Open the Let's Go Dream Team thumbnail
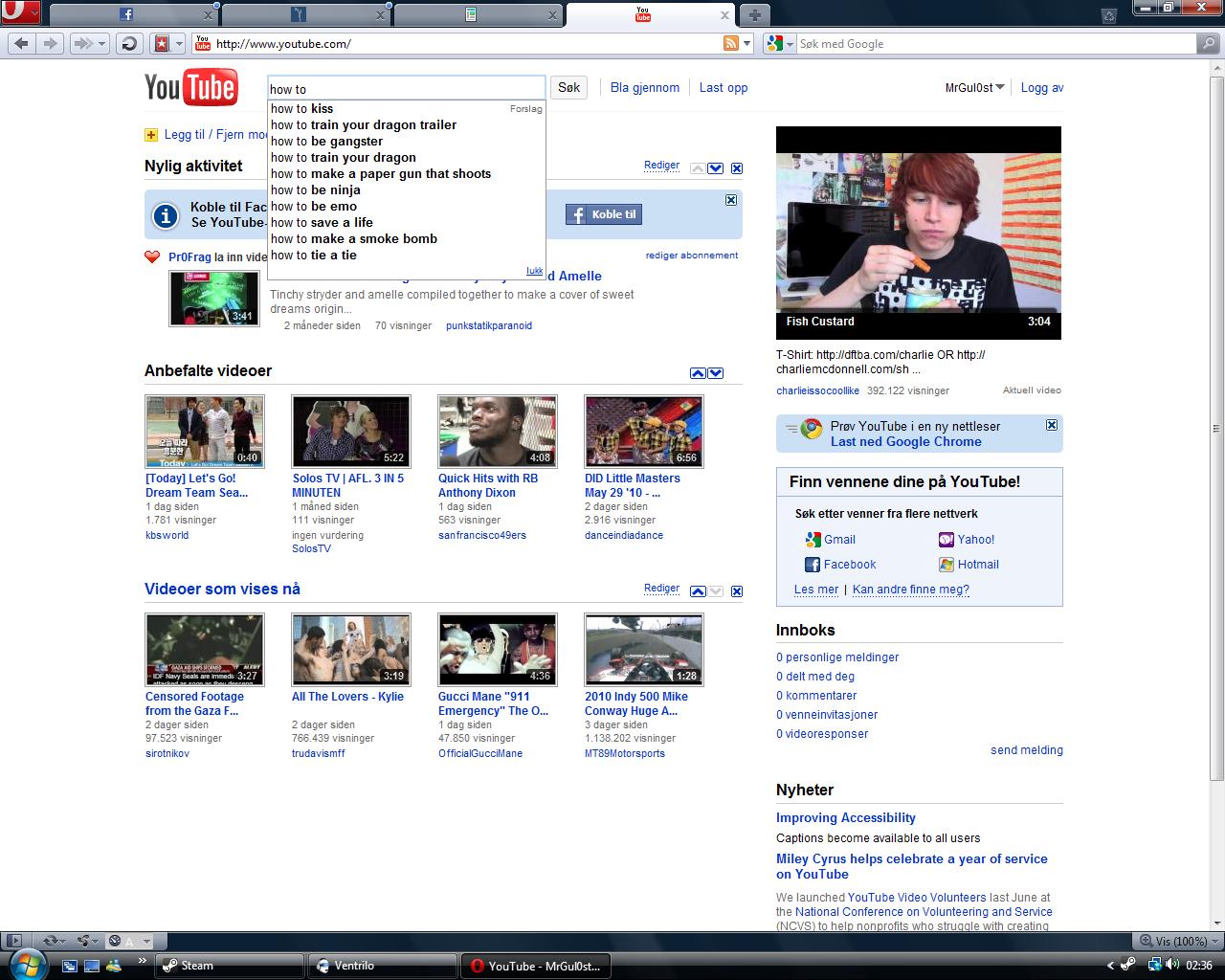This screenshot has height=980, width=1225. tap(205, 432)
